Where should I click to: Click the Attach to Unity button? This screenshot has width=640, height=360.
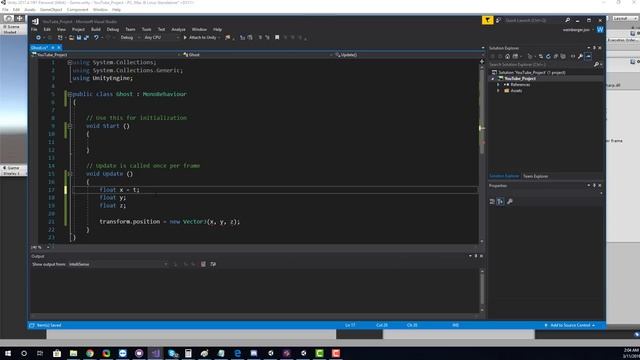point(200,38)
